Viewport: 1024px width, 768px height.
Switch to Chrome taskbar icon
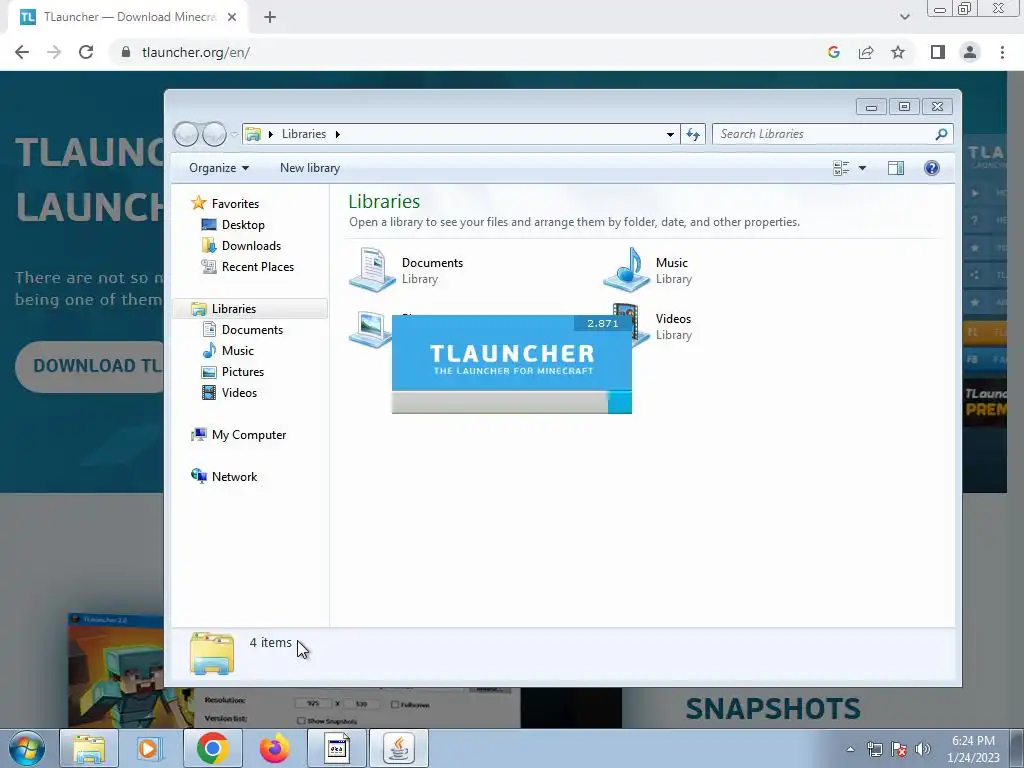(x=212, y=748)
